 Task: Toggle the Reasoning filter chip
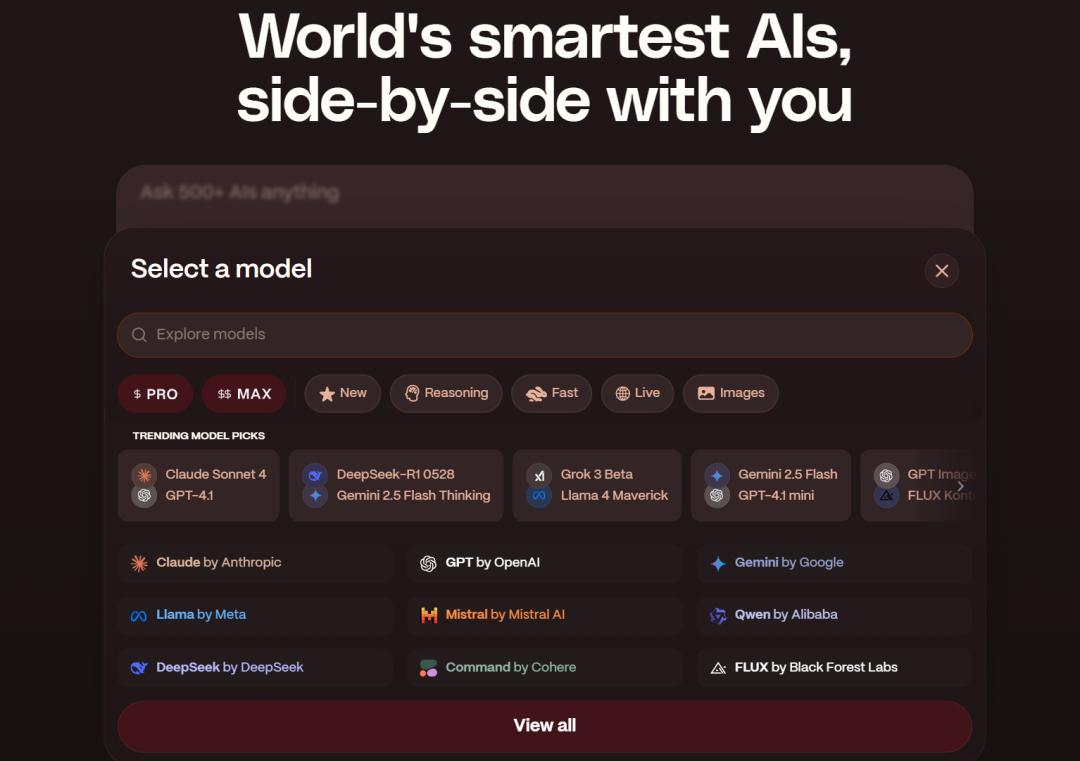446,393
